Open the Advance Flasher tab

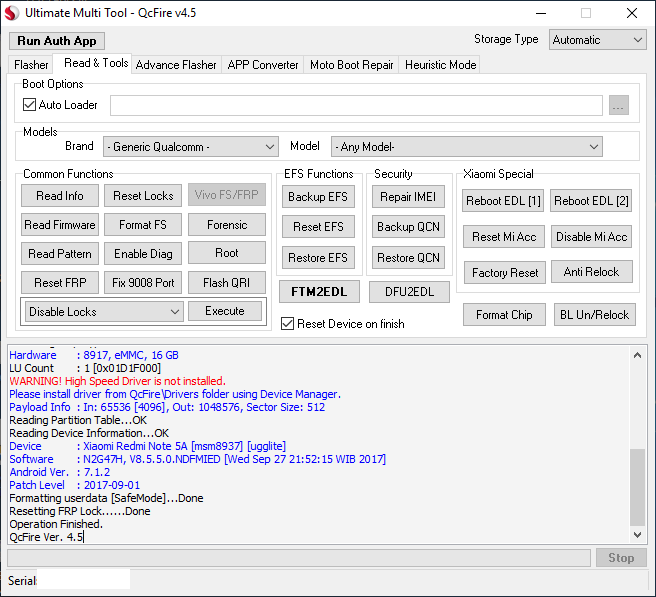(176, 65)
